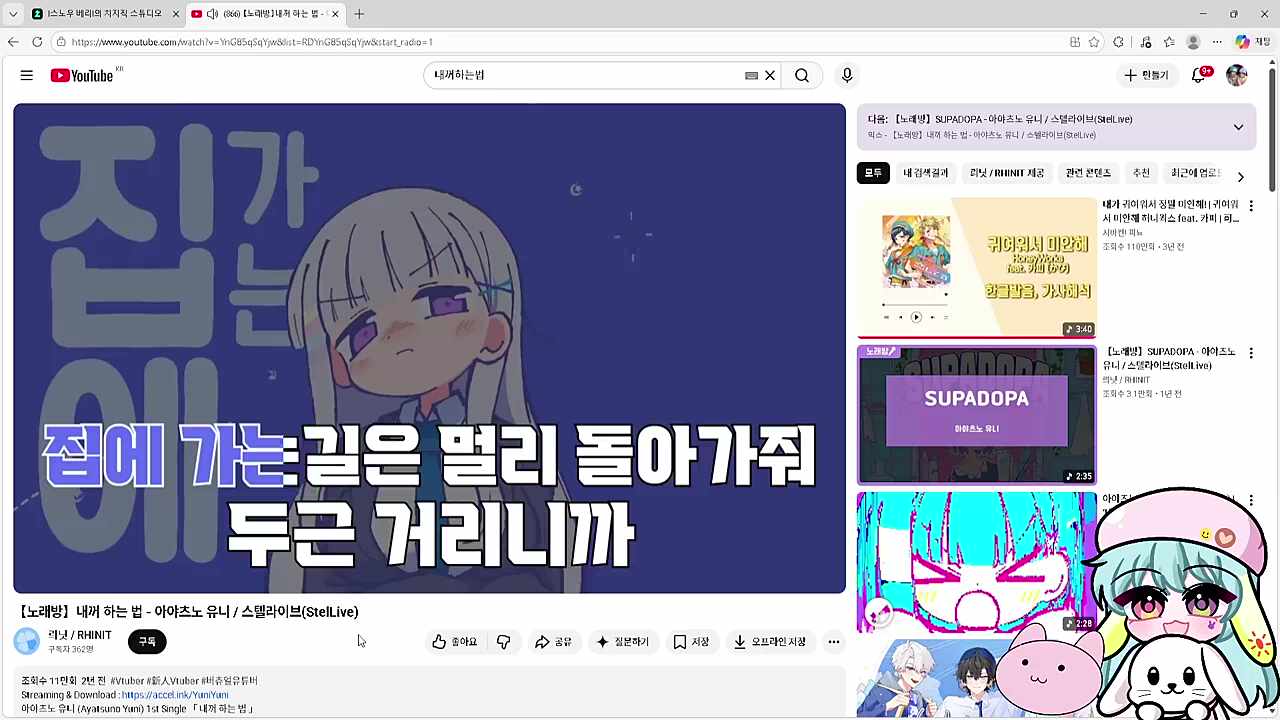Open the accel.link/YuniYuni link
1280x720 pixels.
(175, 695)
